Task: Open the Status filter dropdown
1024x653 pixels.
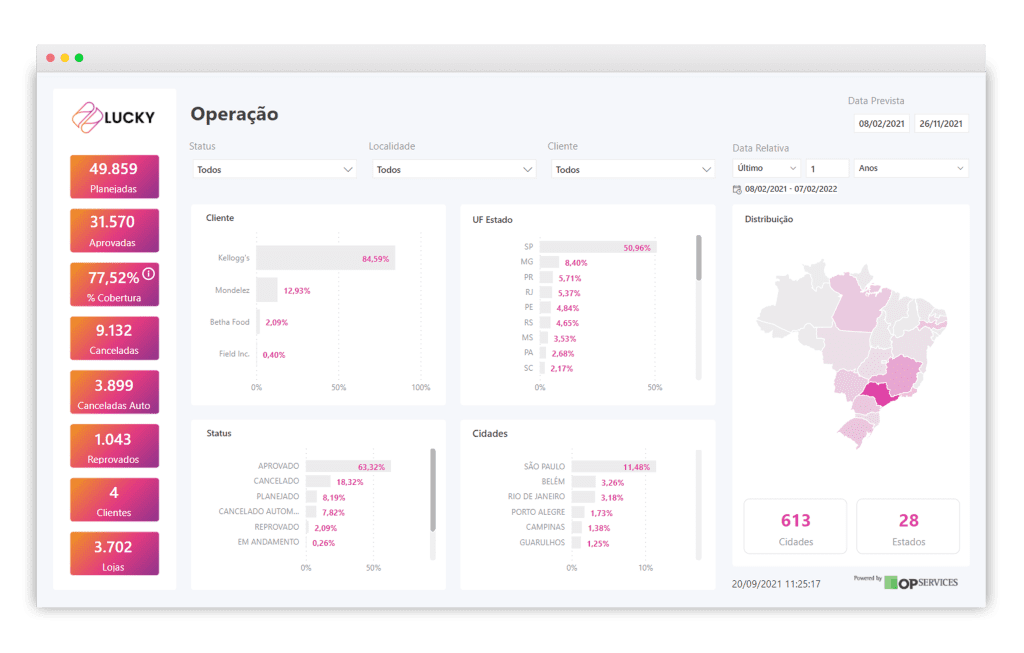Action: (273, 169)
